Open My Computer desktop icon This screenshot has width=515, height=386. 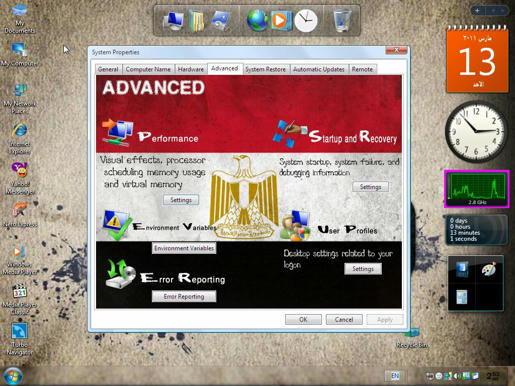19,54
